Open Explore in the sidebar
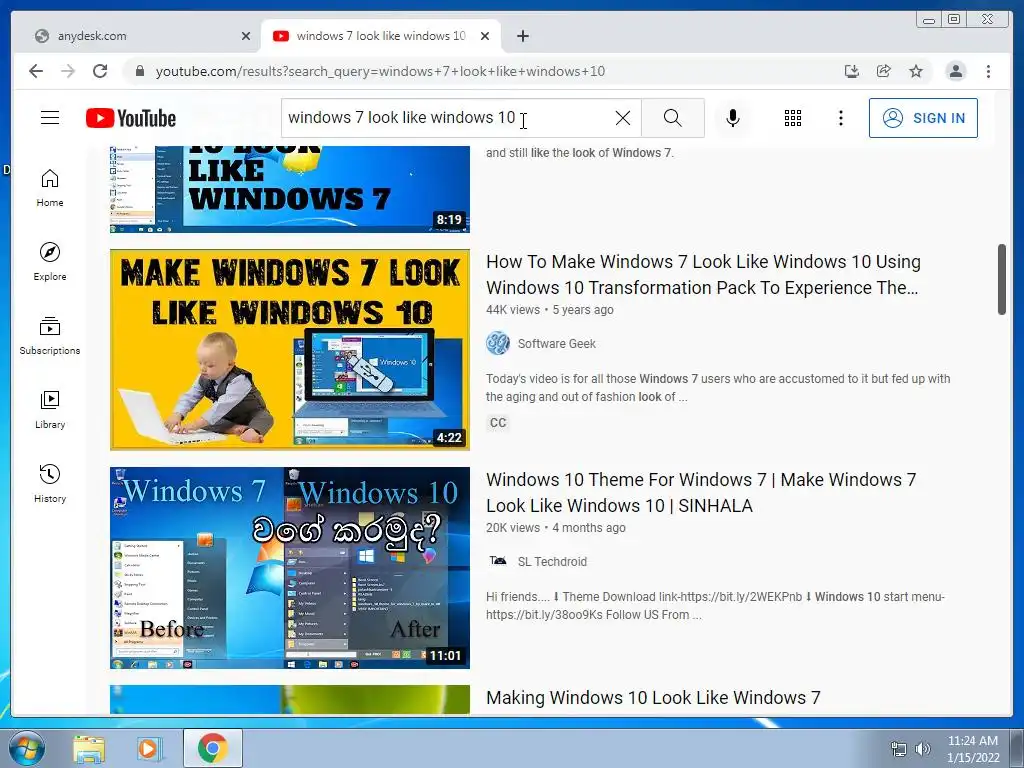The width and height of the screenshot is (1024, 768). (50, 262)
